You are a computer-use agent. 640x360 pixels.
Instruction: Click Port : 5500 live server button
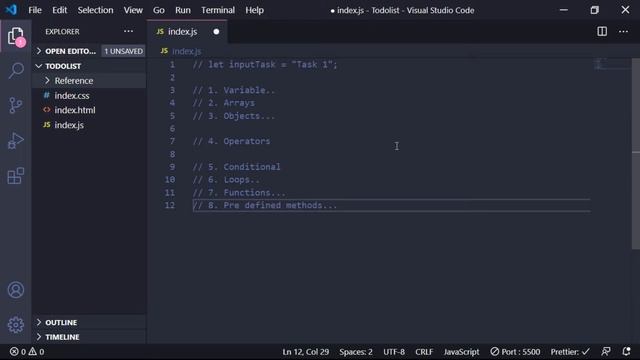tap(515, 351)
